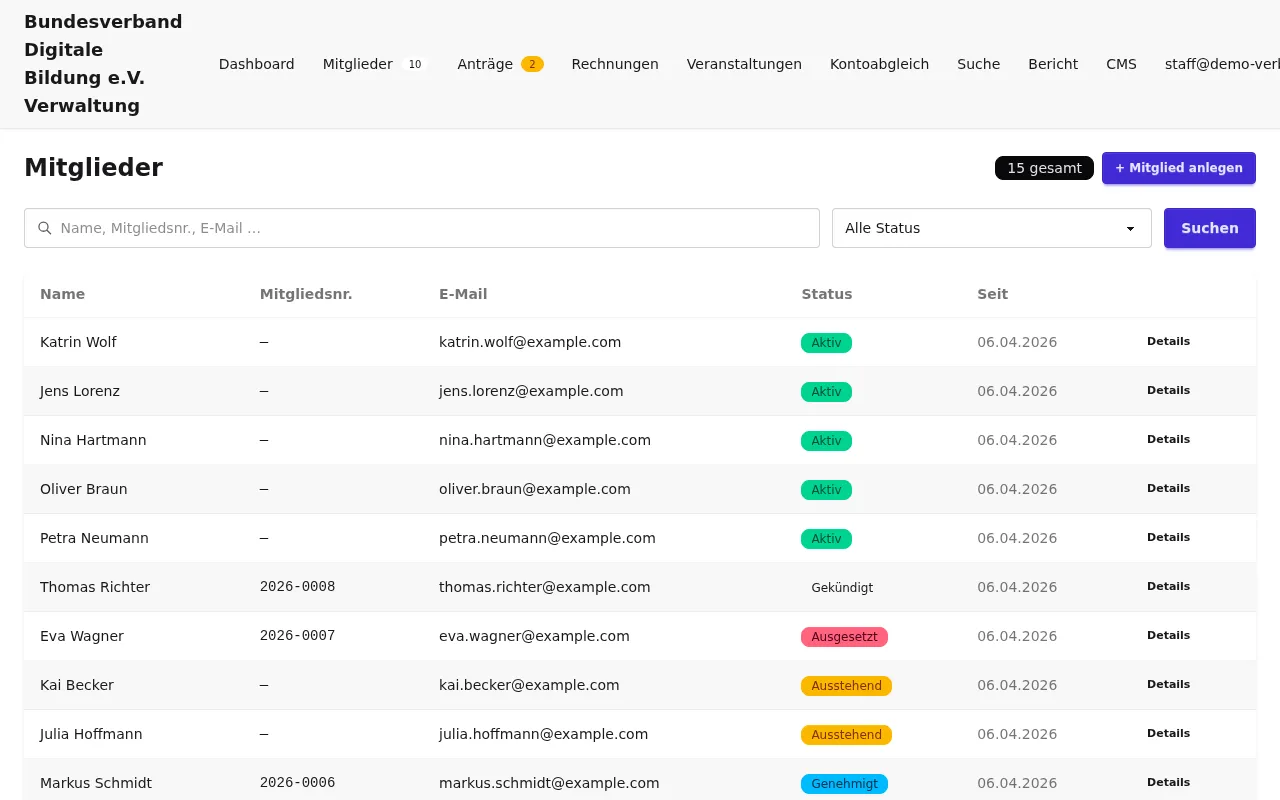Click member number 2026-0007
The width and height of the screenshot is (1280, 800).
(298, 636)
